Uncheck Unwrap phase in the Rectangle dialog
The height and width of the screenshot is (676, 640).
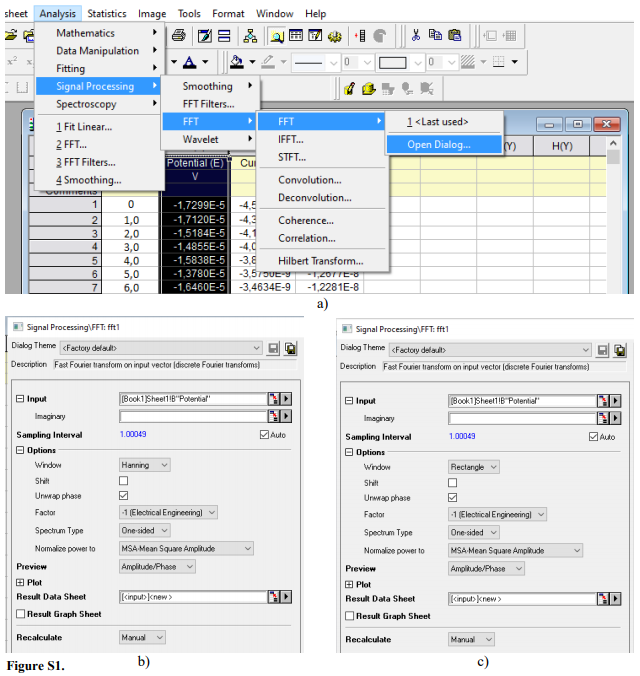click(453, 497)
